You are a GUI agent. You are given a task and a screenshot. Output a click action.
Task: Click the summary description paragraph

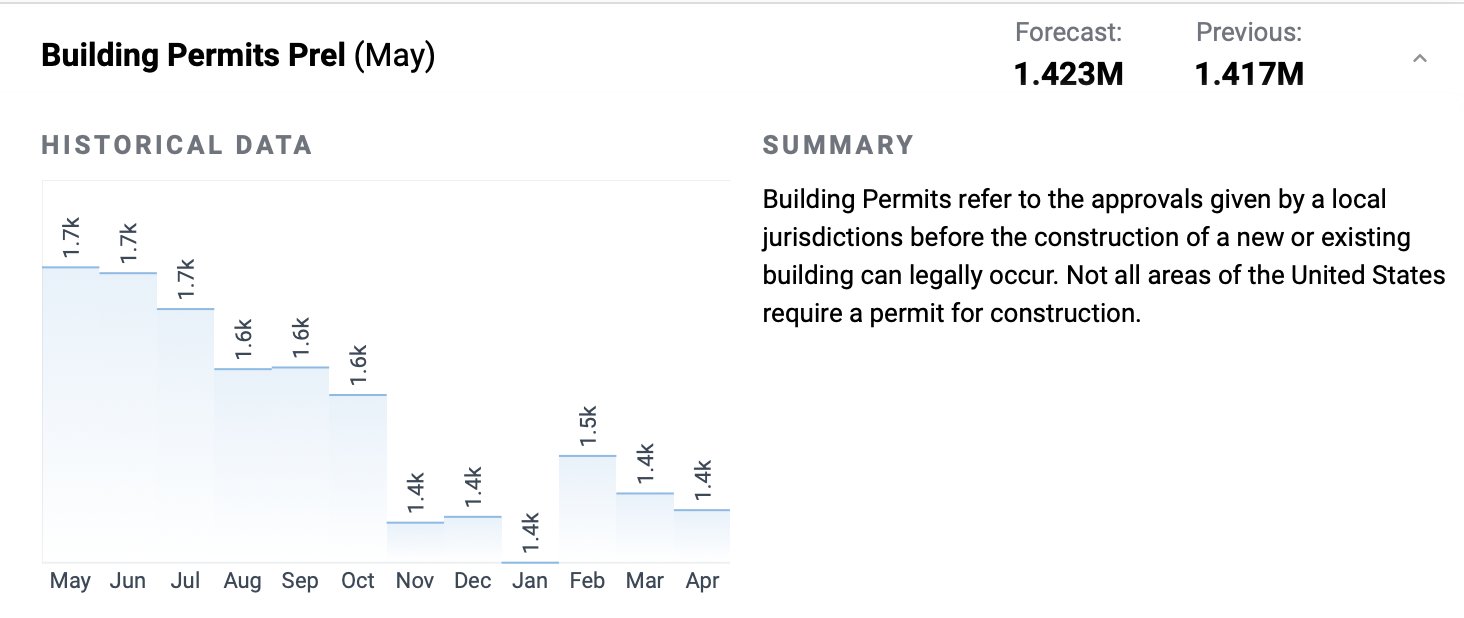tap(1104, 256)
